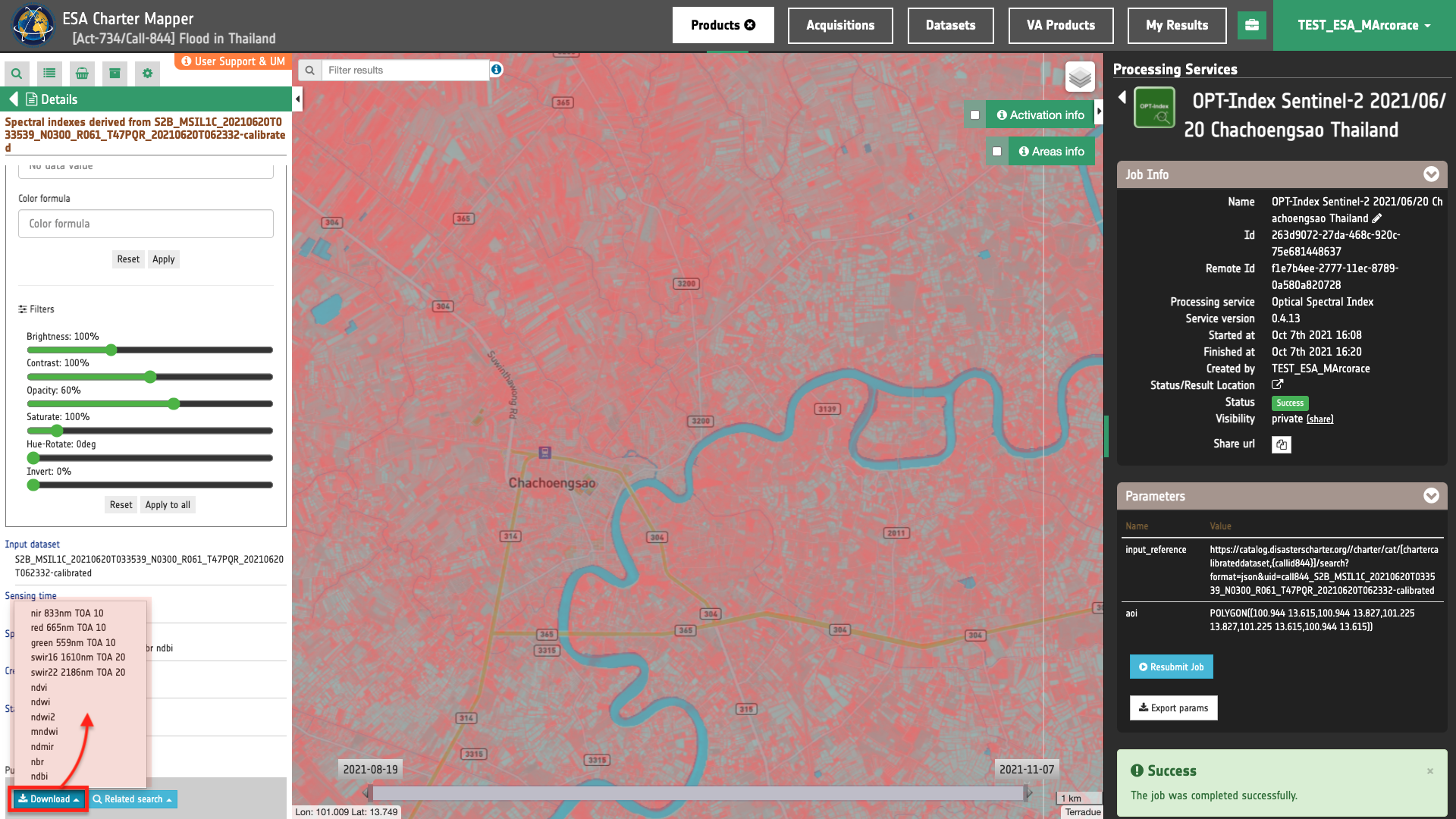Edit the job name with pencil icon
1456x819 pixels.
click(x=1377, y=218)
